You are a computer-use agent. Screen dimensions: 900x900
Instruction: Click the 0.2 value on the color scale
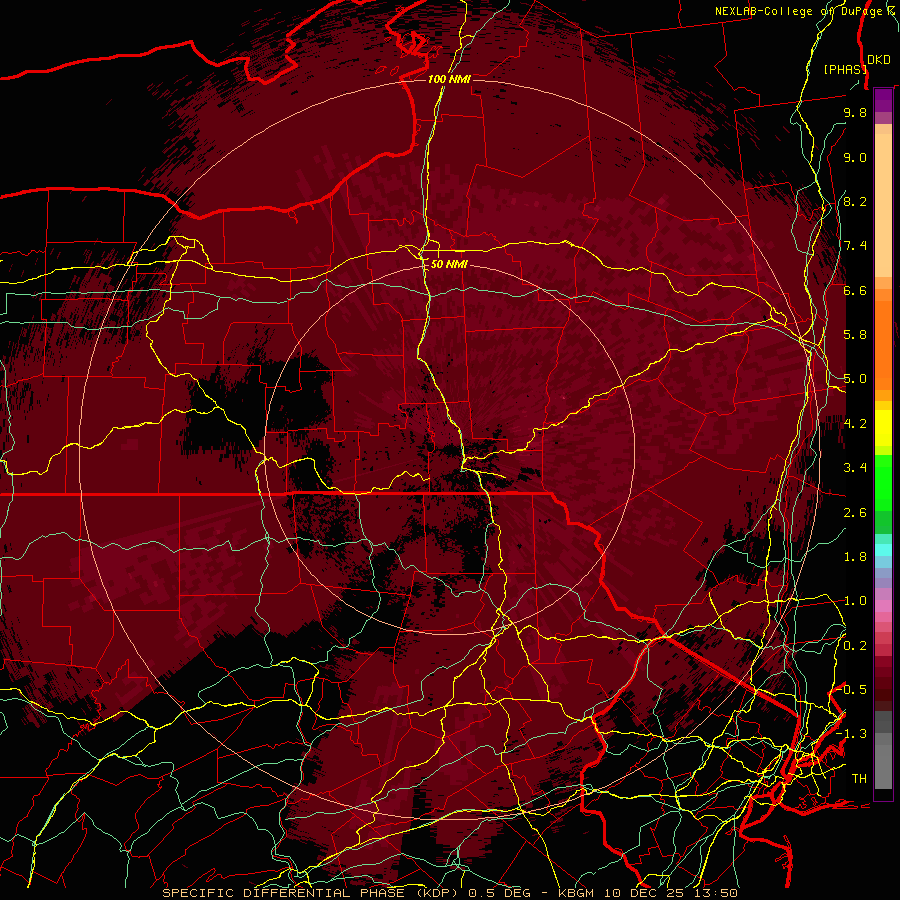[855, 646]
